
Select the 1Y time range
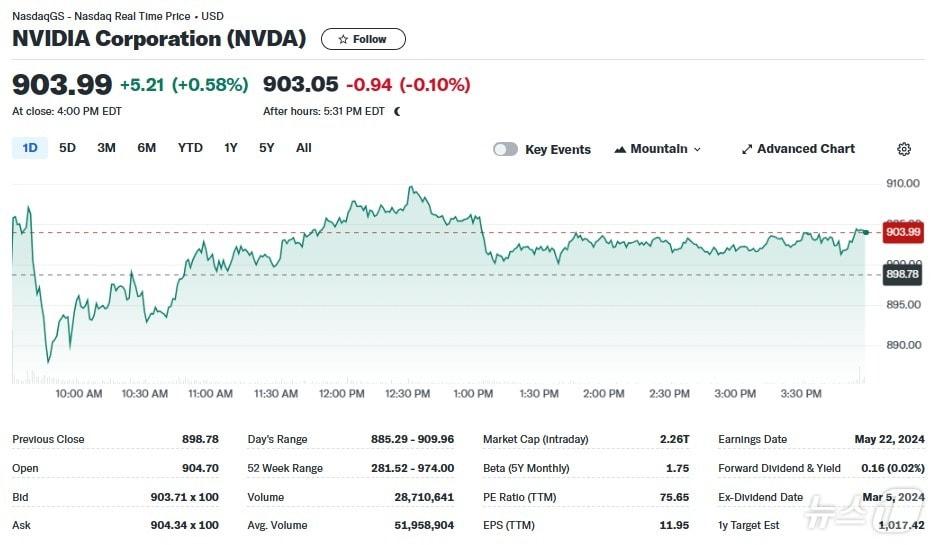[x=231, y=148]
